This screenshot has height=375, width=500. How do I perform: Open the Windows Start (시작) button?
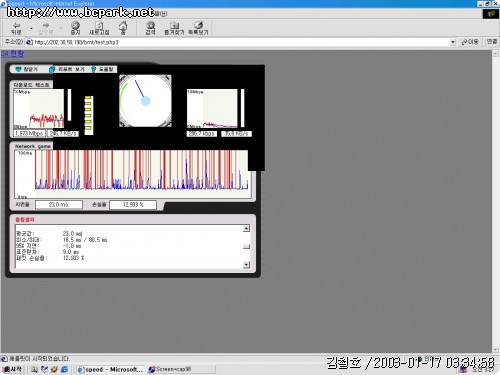(x=13, y=369)
